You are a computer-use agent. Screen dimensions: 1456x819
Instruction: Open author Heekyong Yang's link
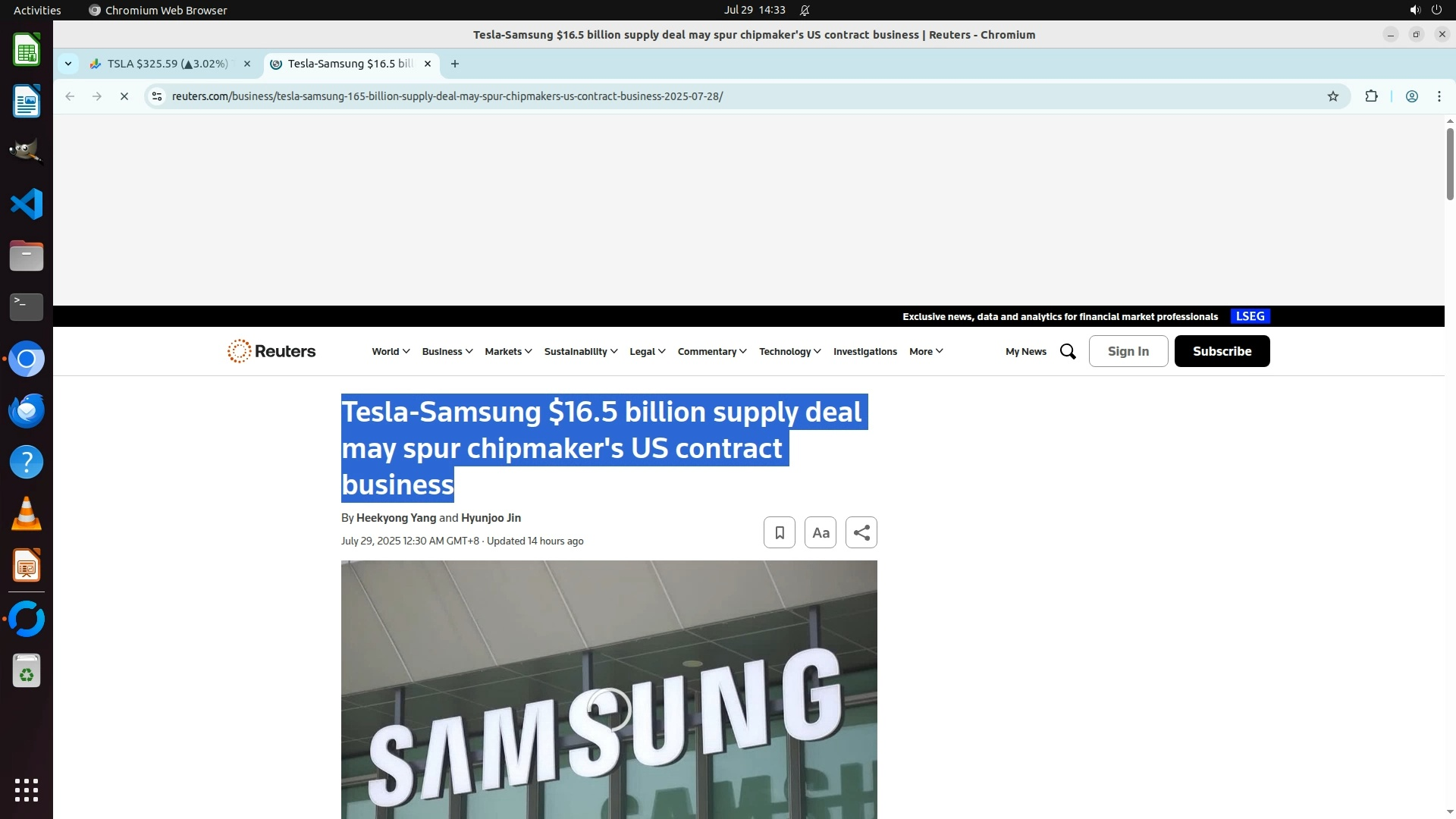click(x=396, y=518)
